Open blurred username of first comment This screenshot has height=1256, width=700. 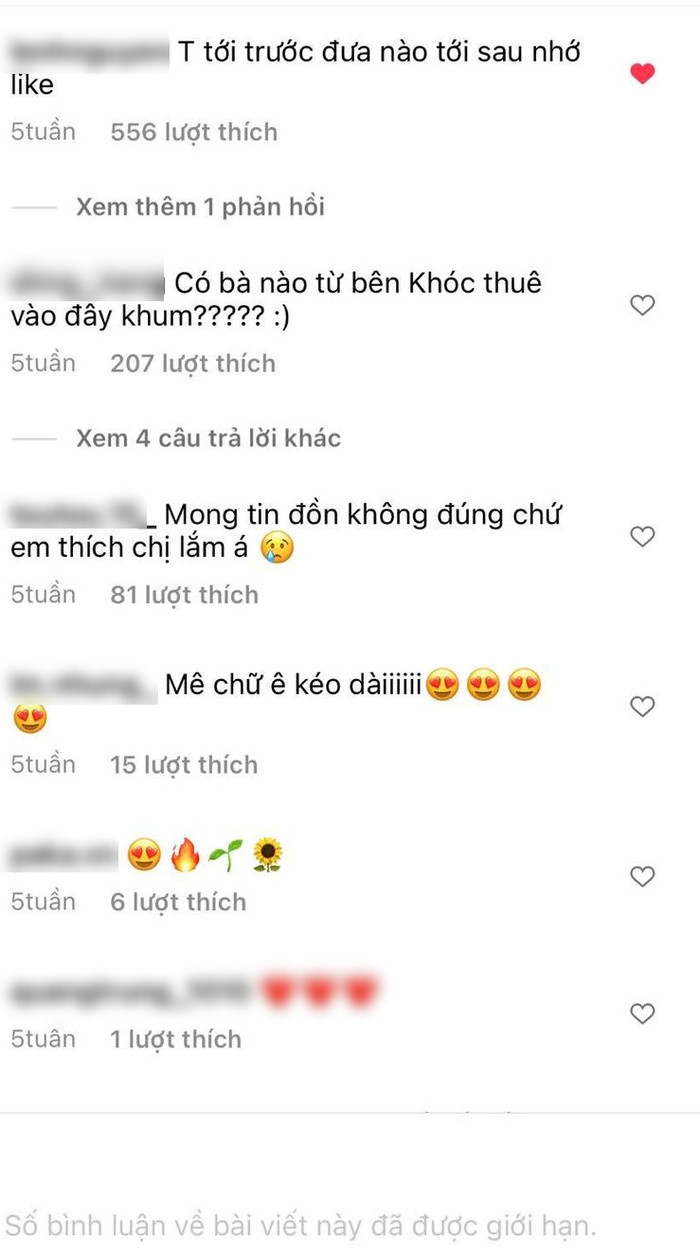[89, 51]
